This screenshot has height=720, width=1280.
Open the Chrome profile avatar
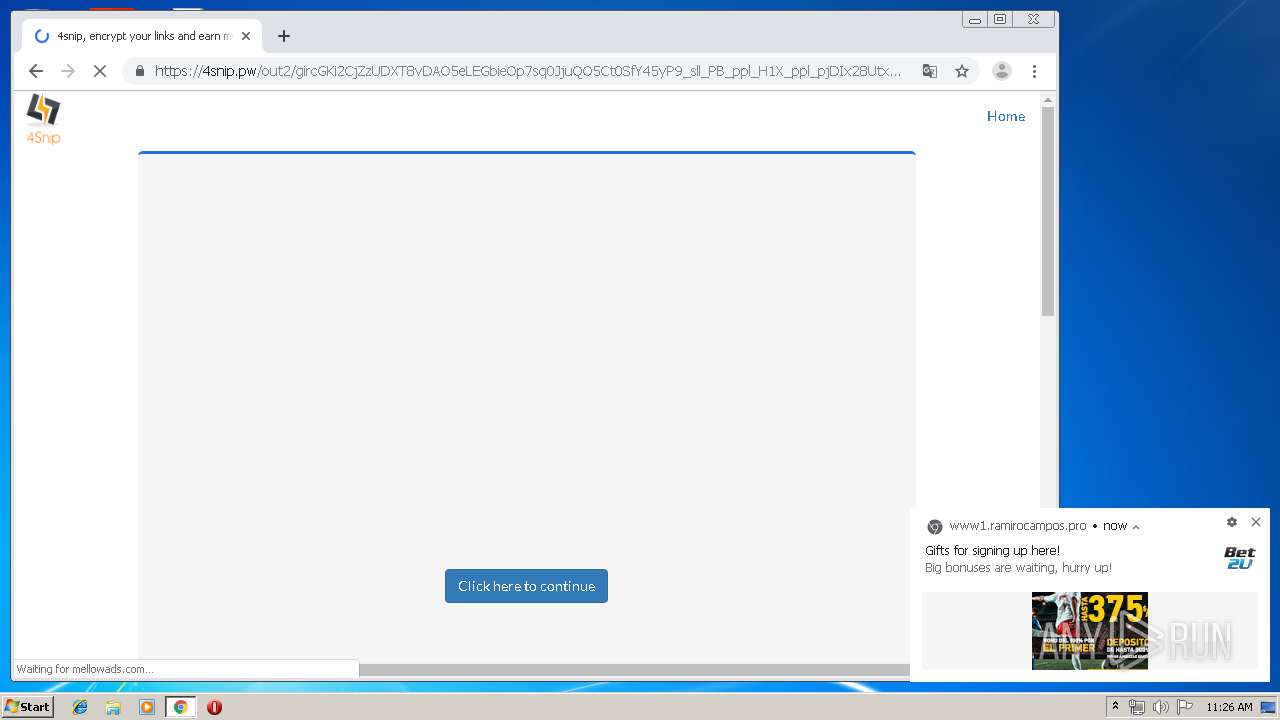click(1001, 71)
